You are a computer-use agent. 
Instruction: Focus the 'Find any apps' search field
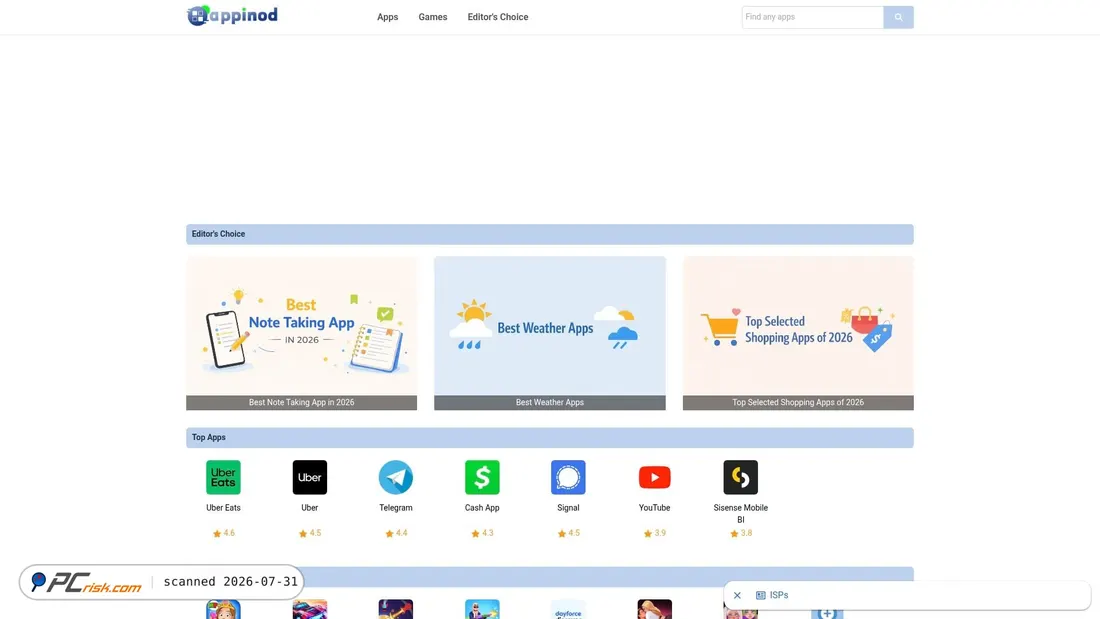point(812,17)
